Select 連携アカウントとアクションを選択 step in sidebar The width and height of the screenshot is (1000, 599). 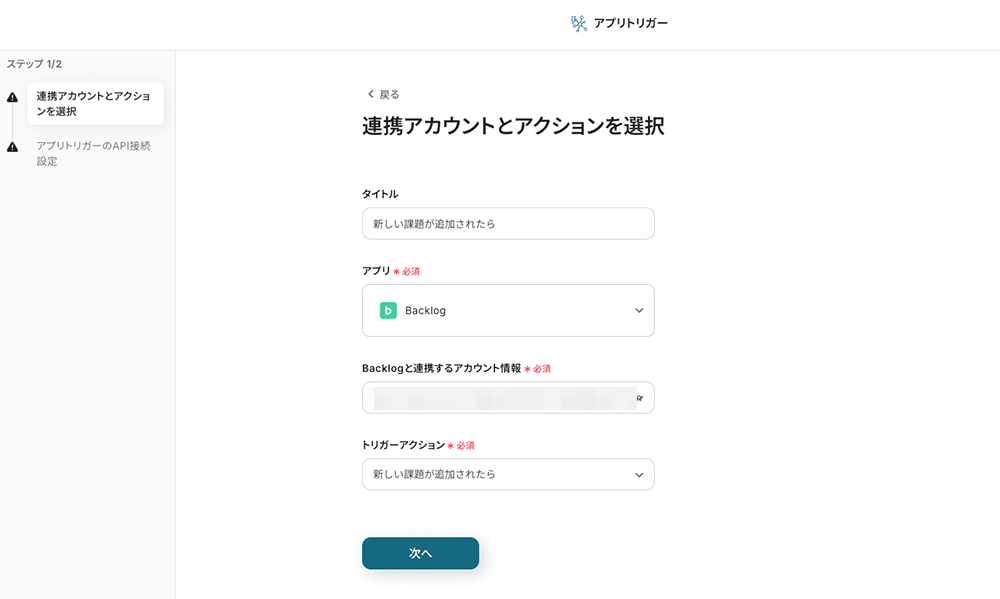point(94,104)
